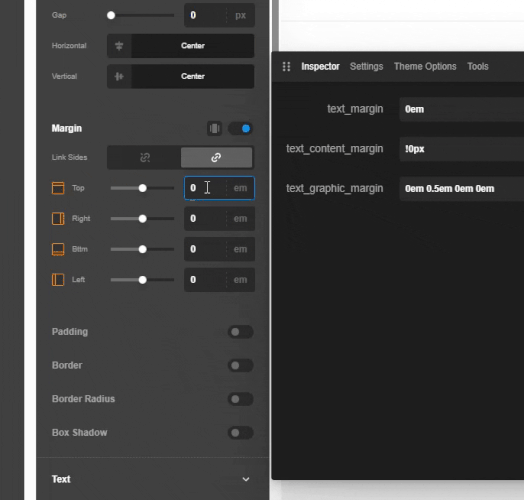
Task: Turn on the Border toggle
Action: (241, 365)
